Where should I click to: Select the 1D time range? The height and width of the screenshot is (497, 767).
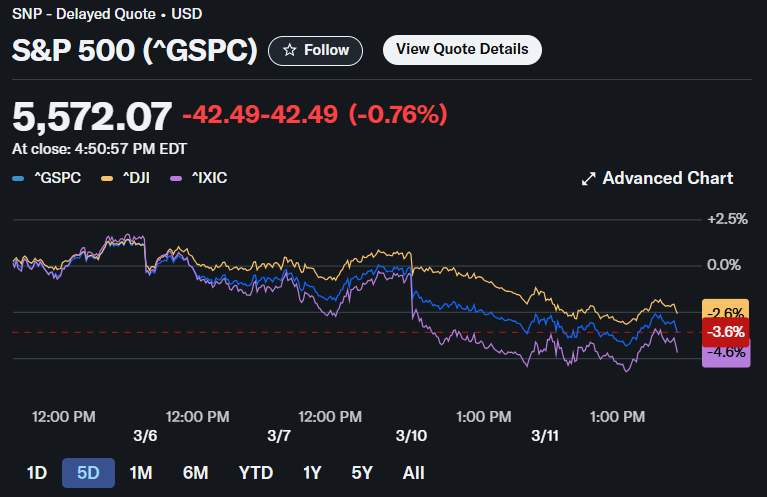point(37,473)
